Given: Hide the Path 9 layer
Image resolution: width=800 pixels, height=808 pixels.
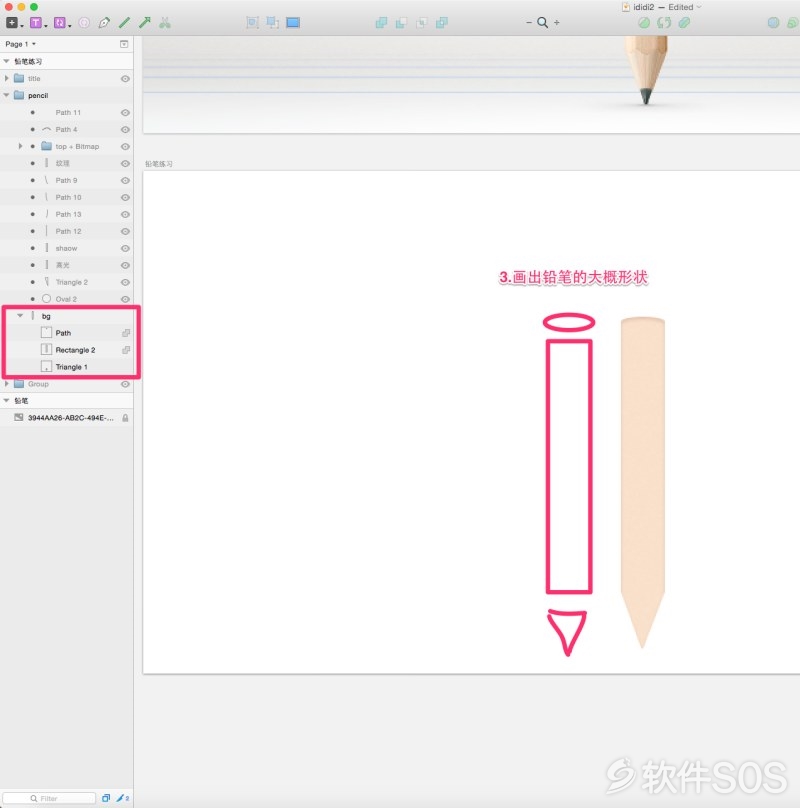Looking at the screenshot, I should 125,181.
